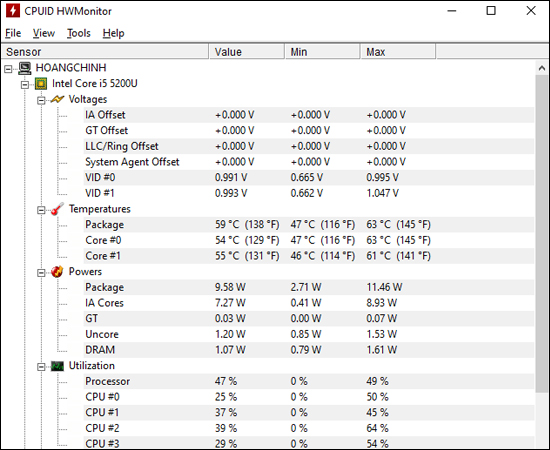Select the Core #0 temperature row
550x450 pixels.
click(x=309, y=240)
